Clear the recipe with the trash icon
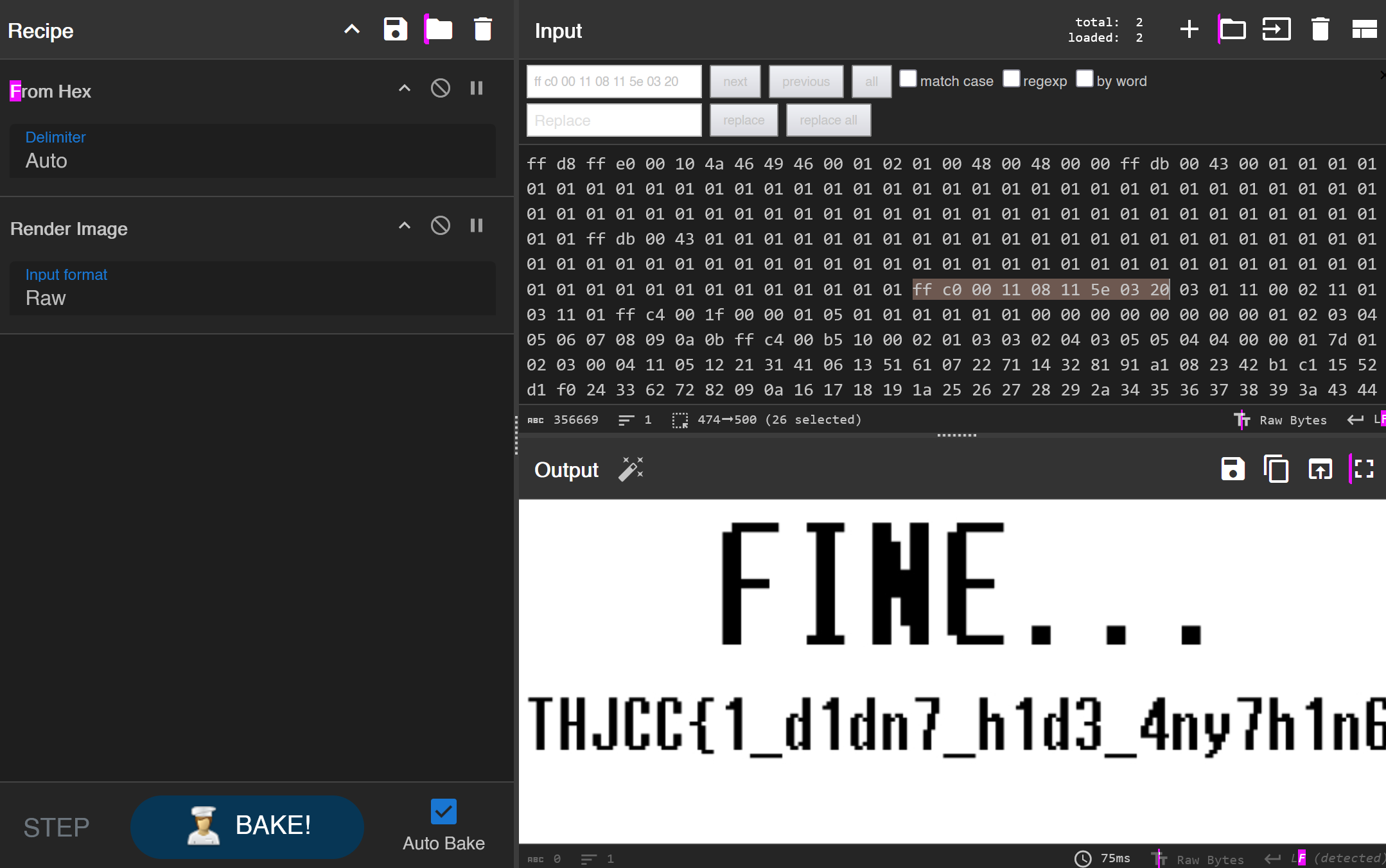 click(482, 30)
